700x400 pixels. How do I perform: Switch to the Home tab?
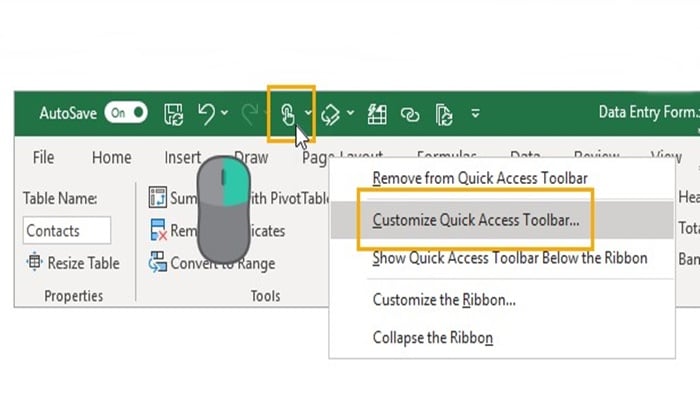(112, 158)
